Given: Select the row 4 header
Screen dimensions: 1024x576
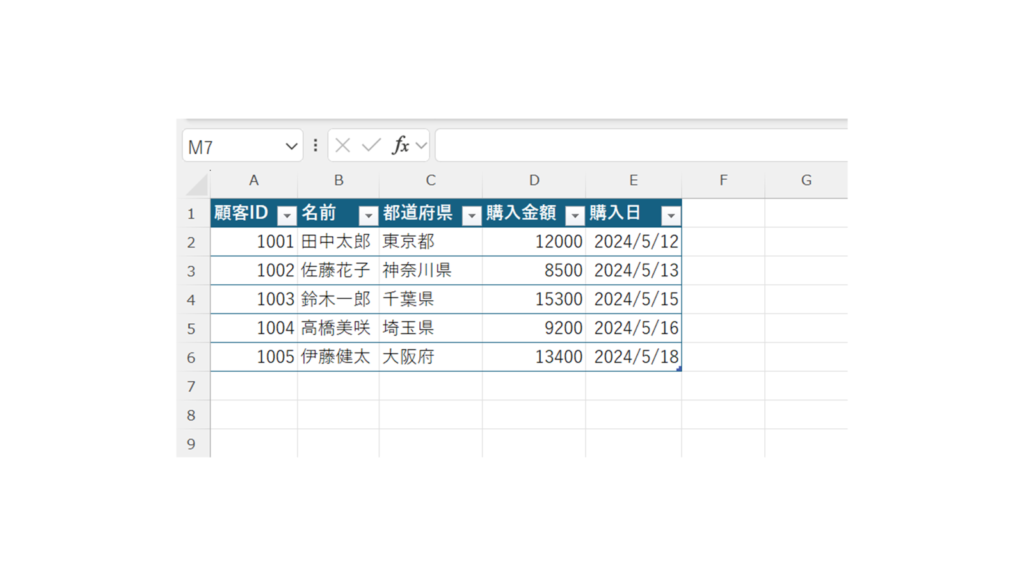Looking at the screenshot, I should click(192, 300).
